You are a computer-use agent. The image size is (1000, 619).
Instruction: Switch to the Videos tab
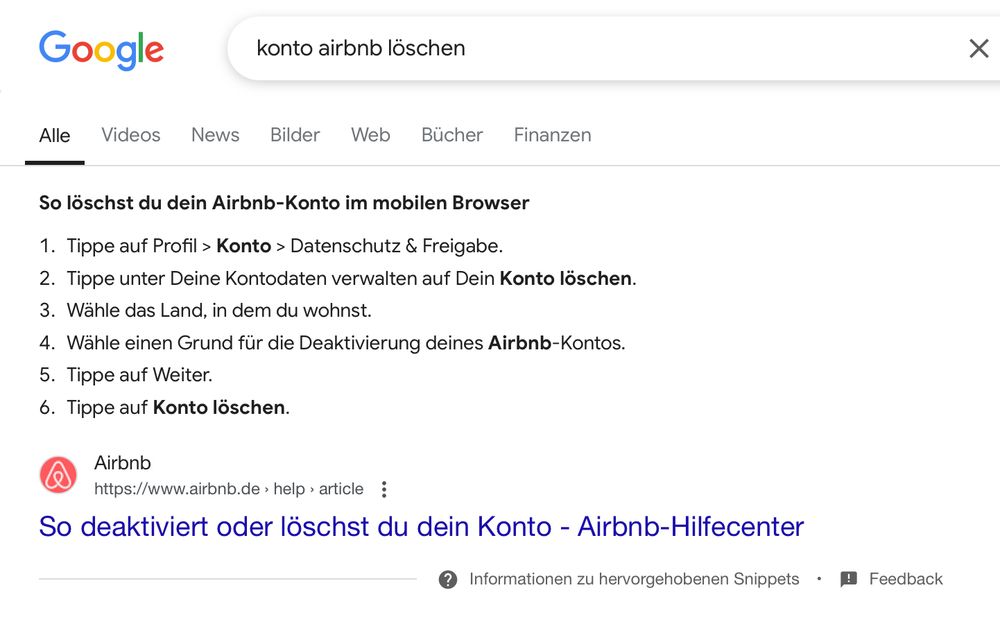point(131,135)
